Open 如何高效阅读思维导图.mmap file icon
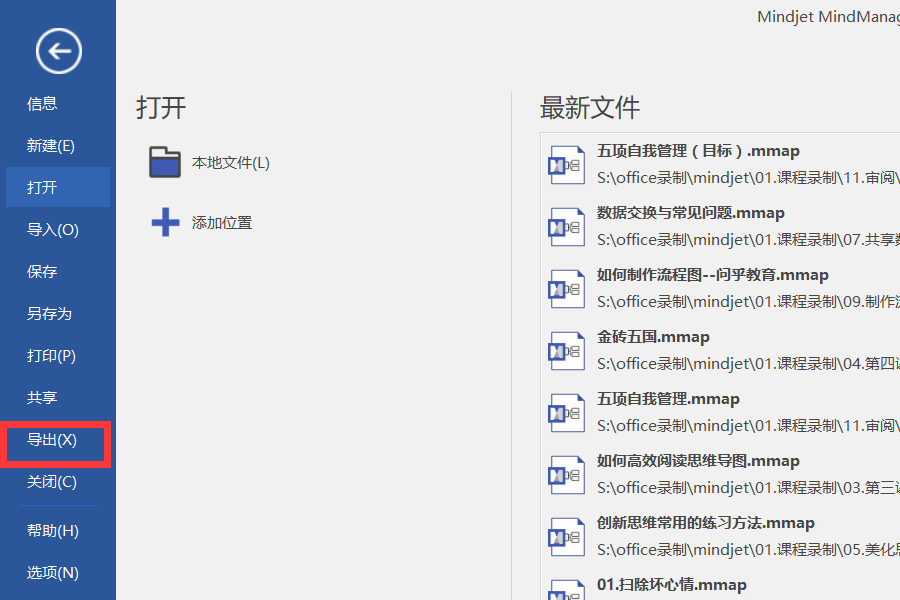Image resolution: width=900 pixels, height=600 pixels. click(x=566, y=473)
